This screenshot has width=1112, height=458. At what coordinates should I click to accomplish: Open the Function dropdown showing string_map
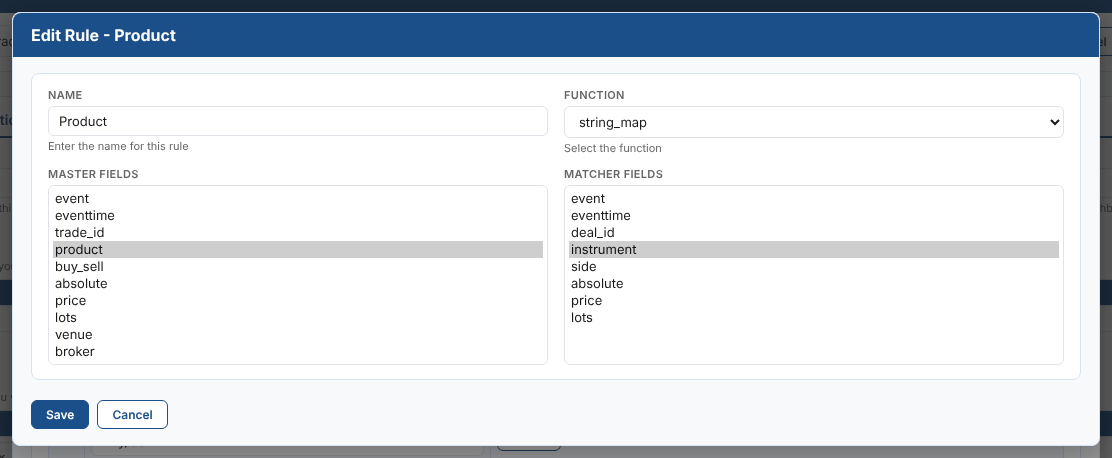click(813, 122)
